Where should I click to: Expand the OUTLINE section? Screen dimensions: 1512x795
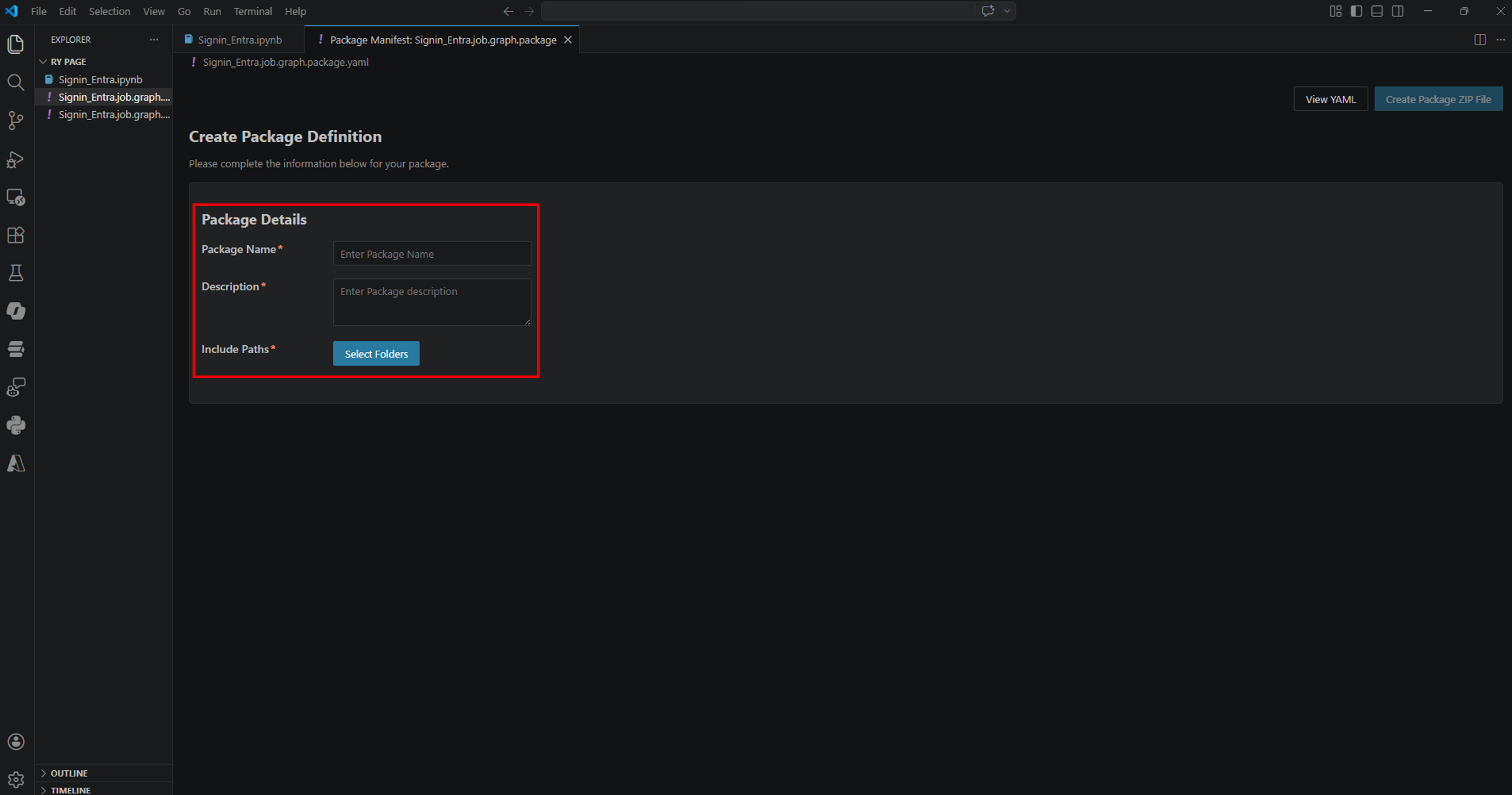click(x=69, y=773)
